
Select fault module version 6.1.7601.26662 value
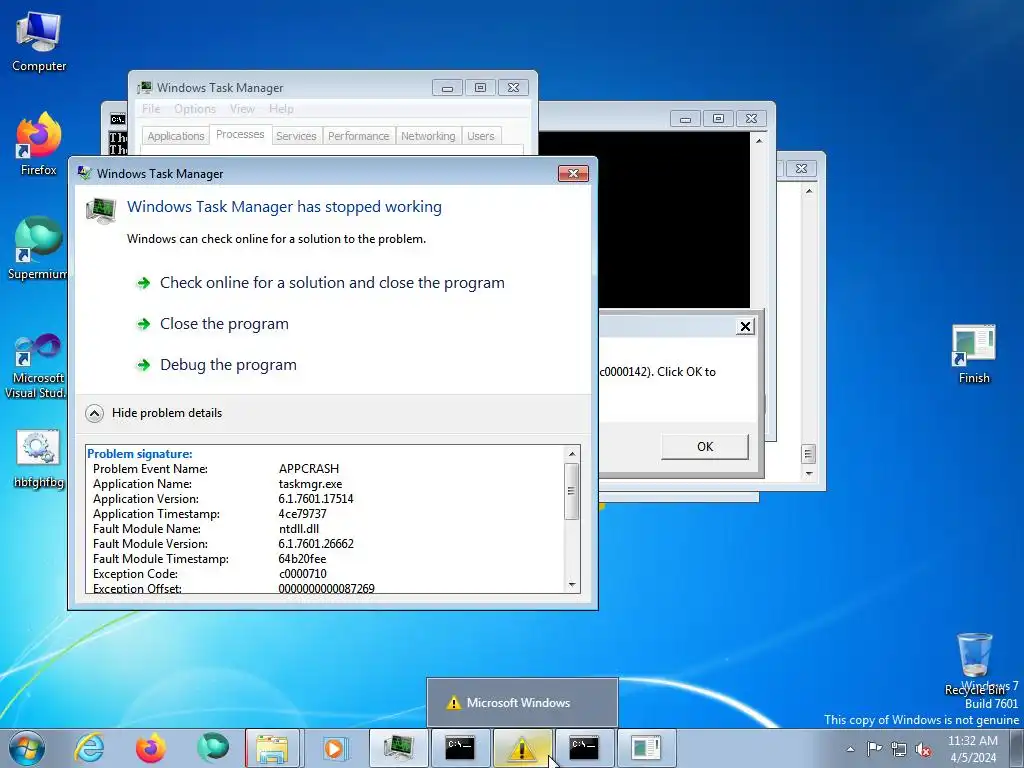click(x=316, y=544)
